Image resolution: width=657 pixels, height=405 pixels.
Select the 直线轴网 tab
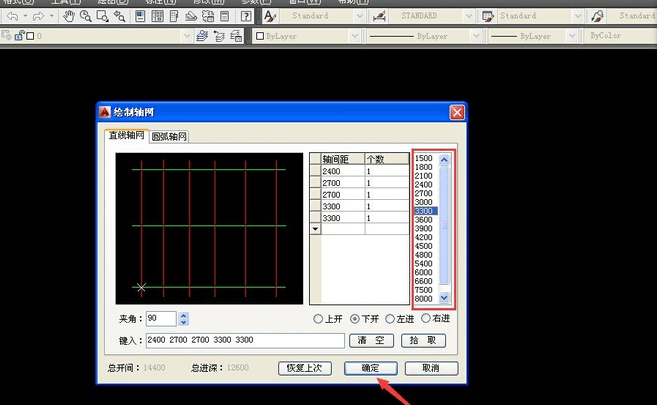coord(127,135)
